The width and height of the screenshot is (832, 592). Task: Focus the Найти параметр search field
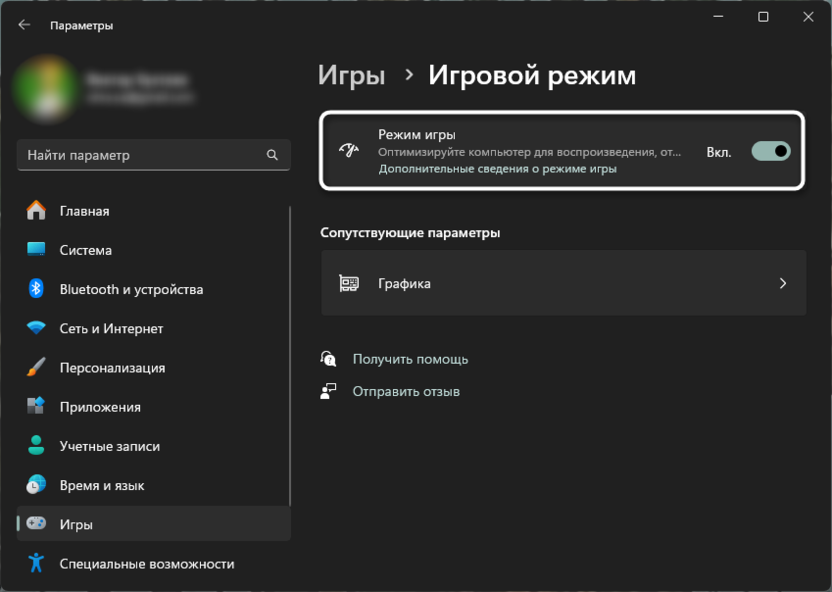(140, 155)
